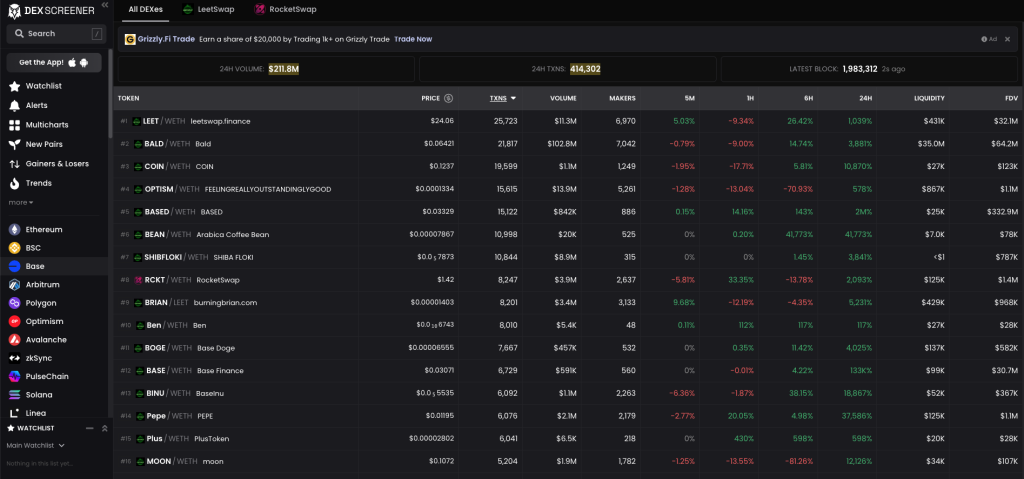Sort by the MAKERS column header

tap(622, 98)
